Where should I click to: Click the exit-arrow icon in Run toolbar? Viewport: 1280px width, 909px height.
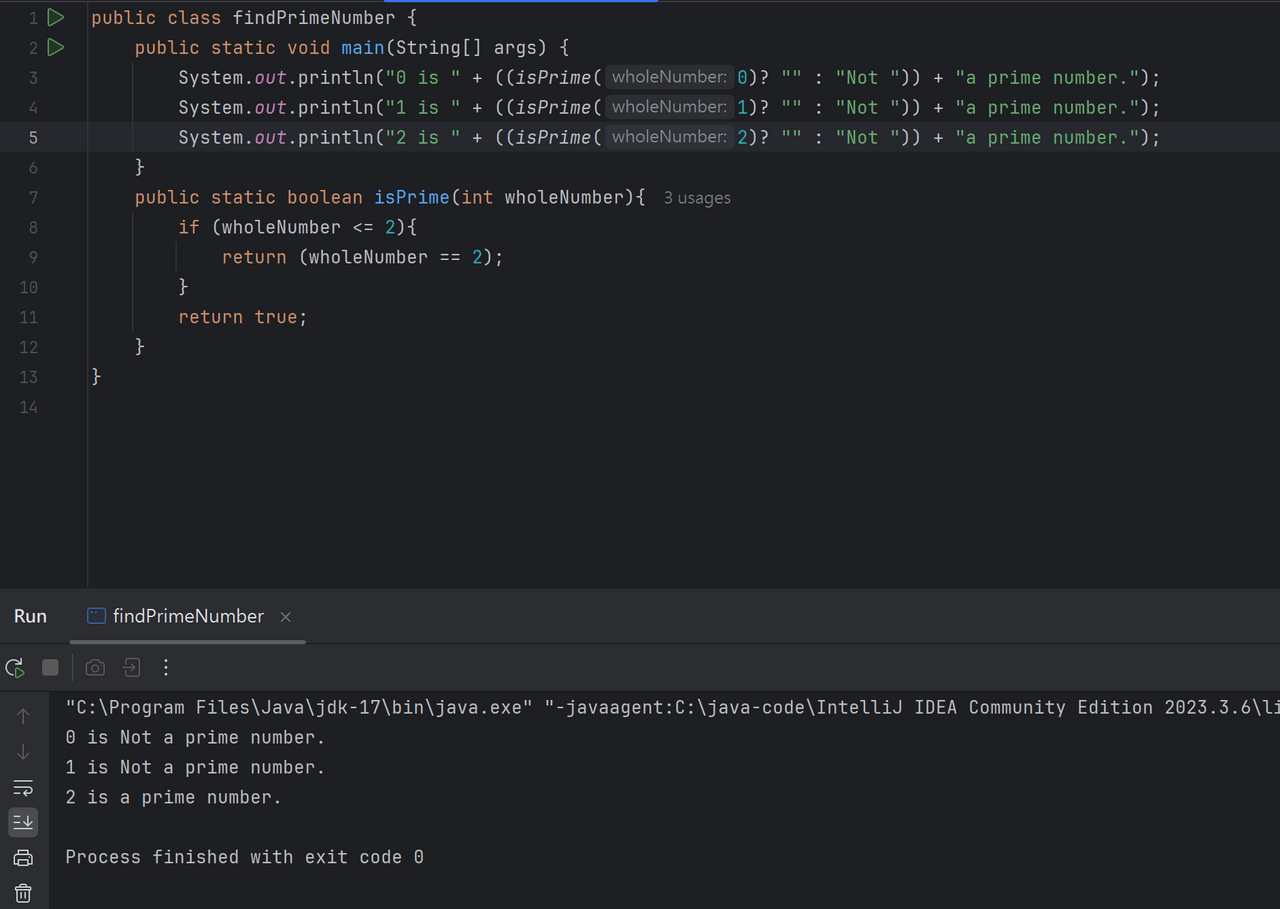[131, 667]
